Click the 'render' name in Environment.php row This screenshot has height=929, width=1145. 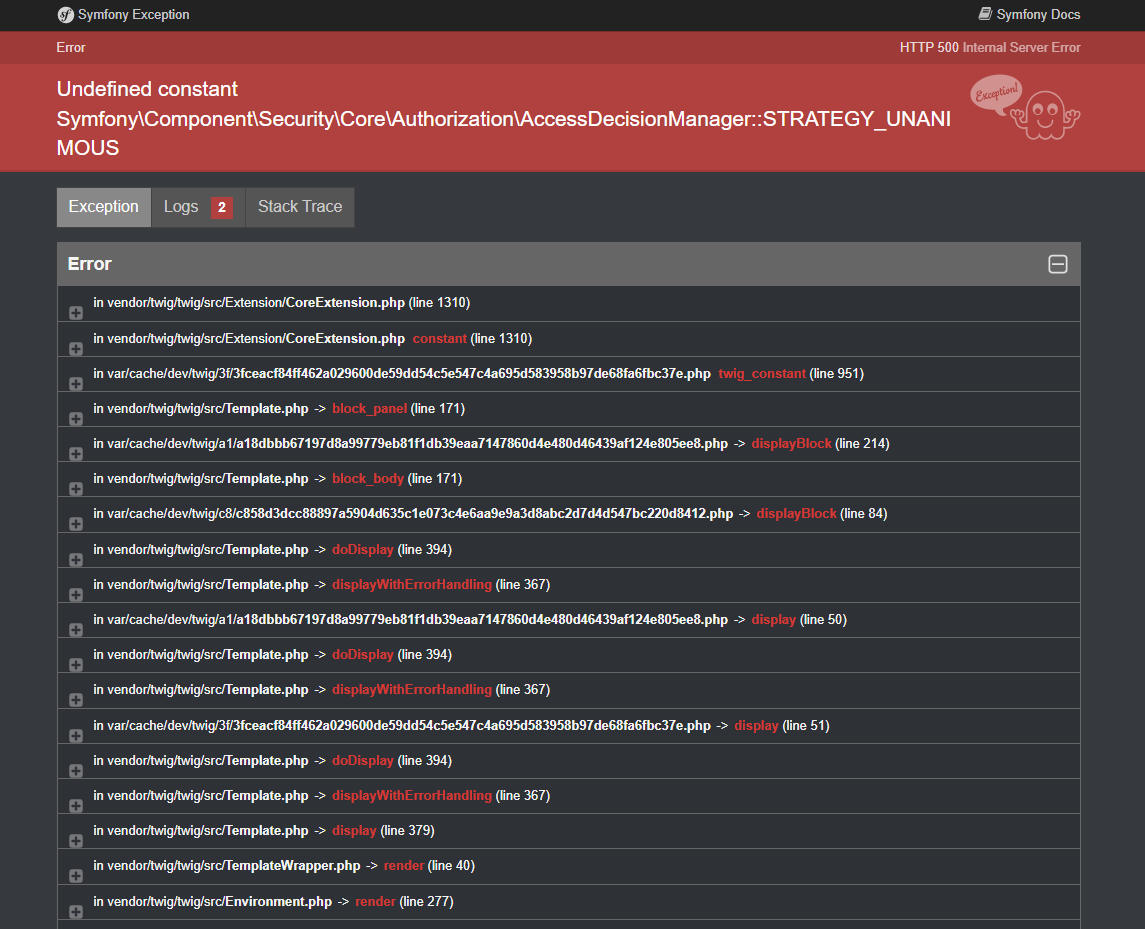point(375,901)
